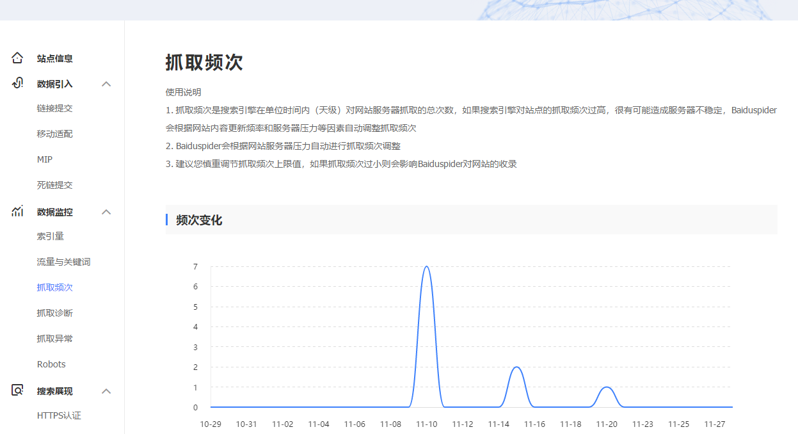Image resolution: width=798 pixels, height=434 pixels.
Task: Click the 11-23 x-axis date label
Action: pyautogui.click(x=643, y=424)
